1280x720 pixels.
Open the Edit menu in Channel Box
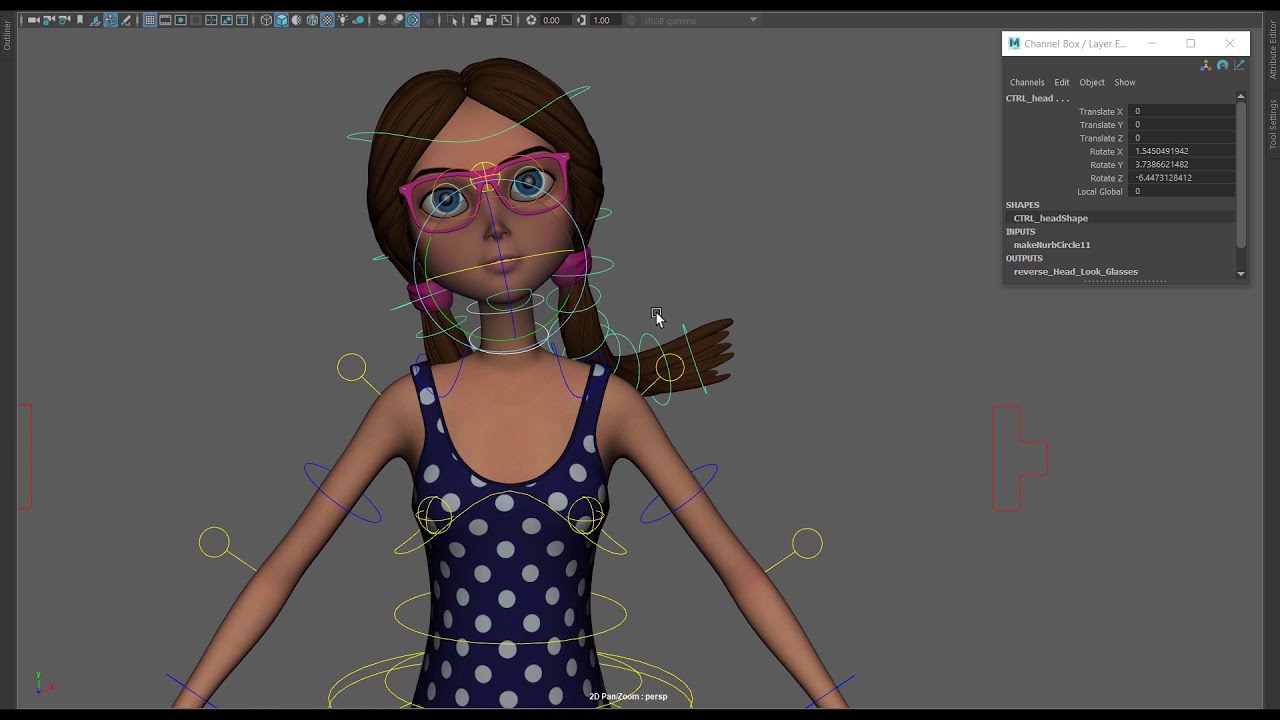(1061, 82)
